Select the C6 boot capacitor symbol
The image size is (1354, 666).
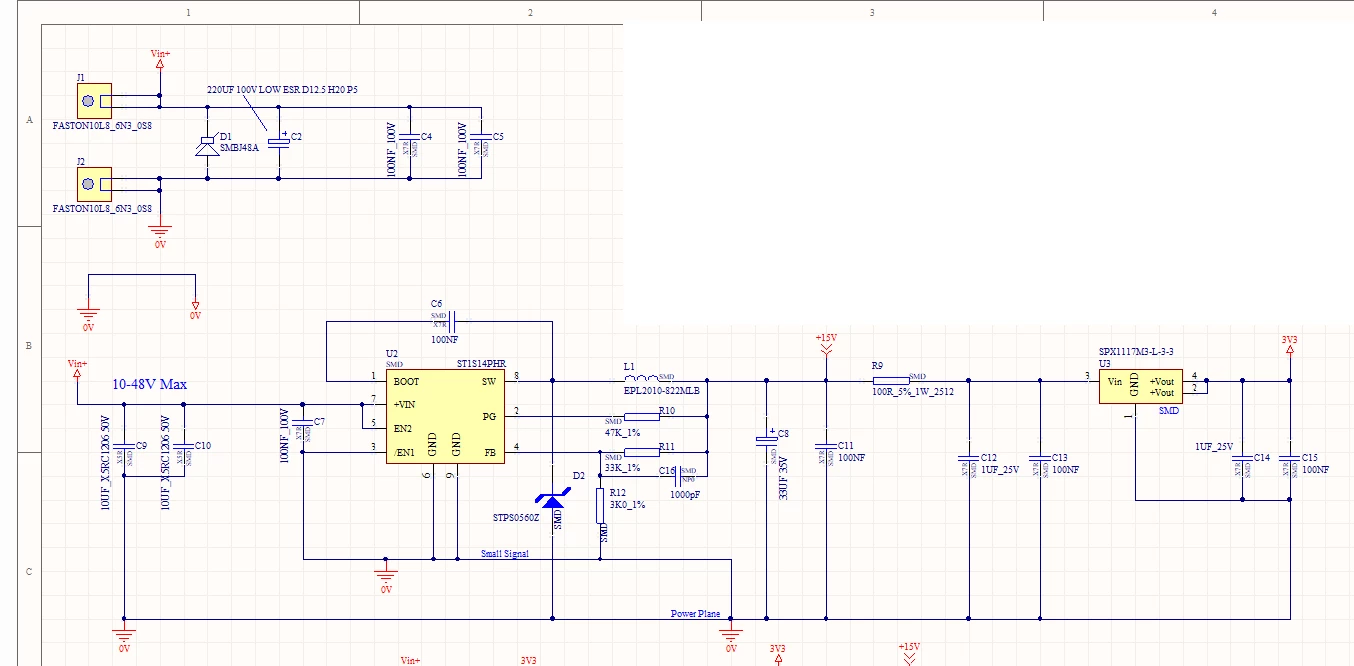pos(453,322)
